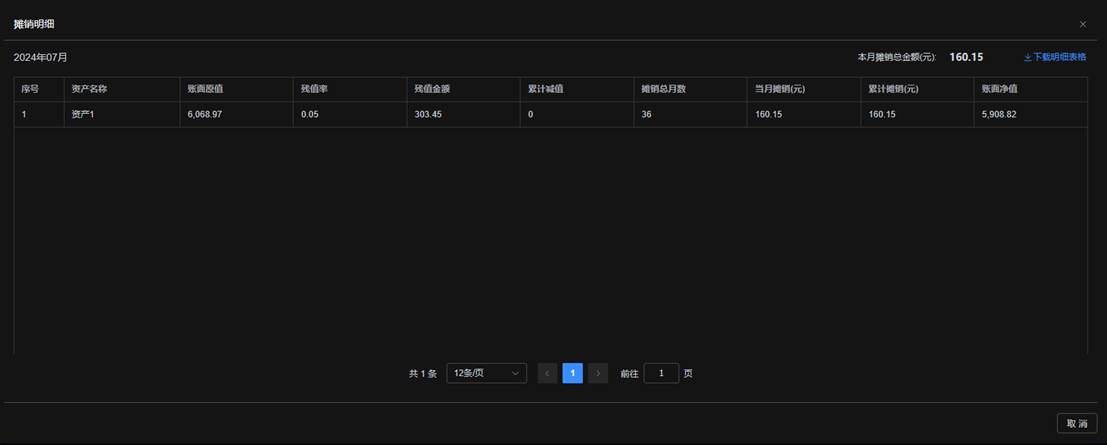Click the 累计摊销(元) column header

point(893,89)
